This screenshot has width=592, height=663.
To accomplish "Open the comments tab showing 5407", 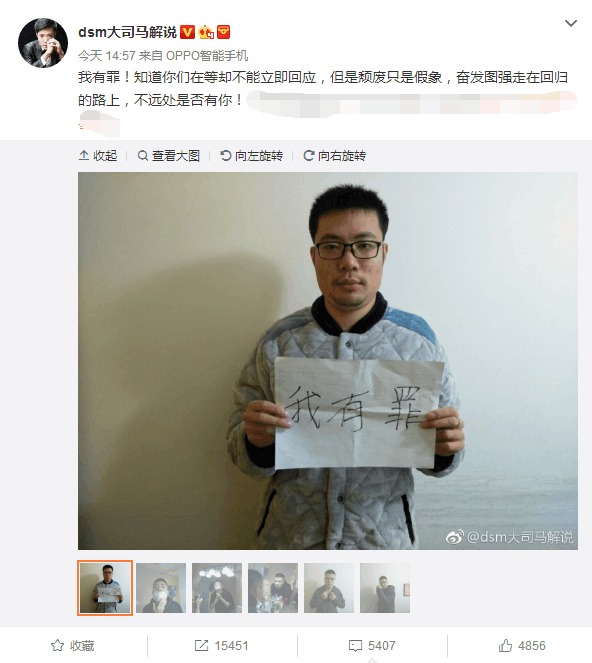I will (372, 646).
